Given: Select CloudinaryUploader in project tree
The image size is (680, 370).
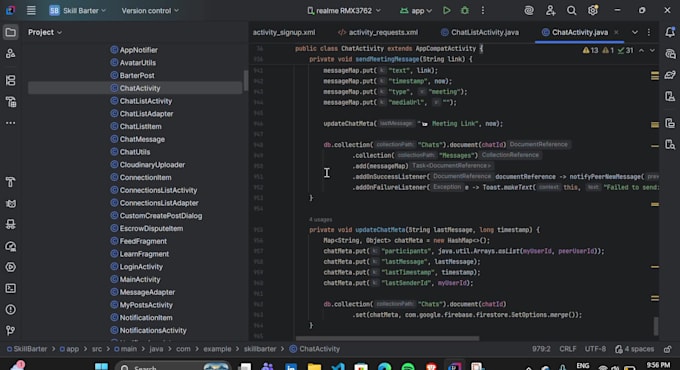Looking at the screenshot, I should [147, 164].
